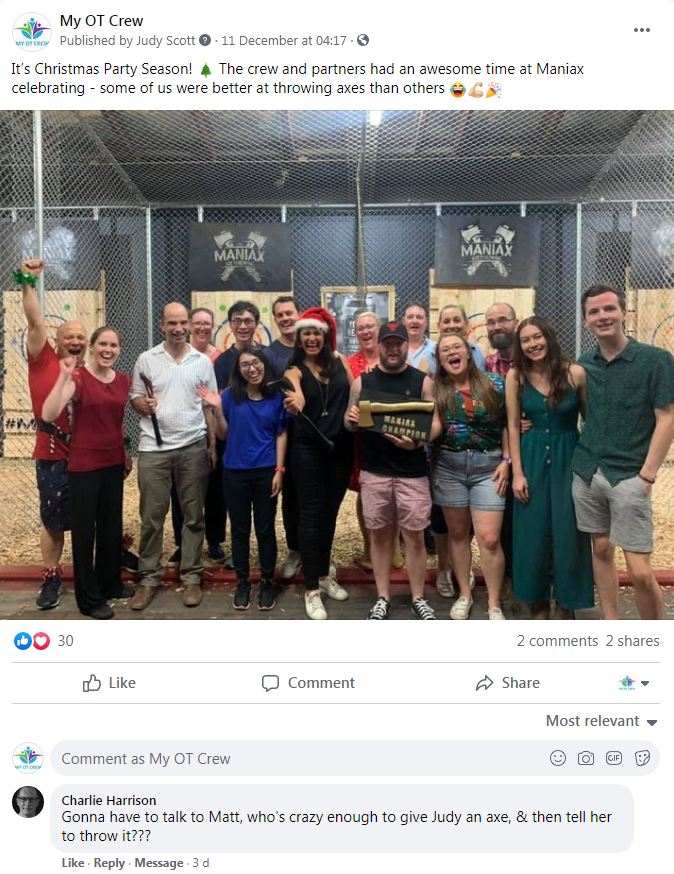
Task: Open the 2 comments link
Action: click(x=557, y=641)
